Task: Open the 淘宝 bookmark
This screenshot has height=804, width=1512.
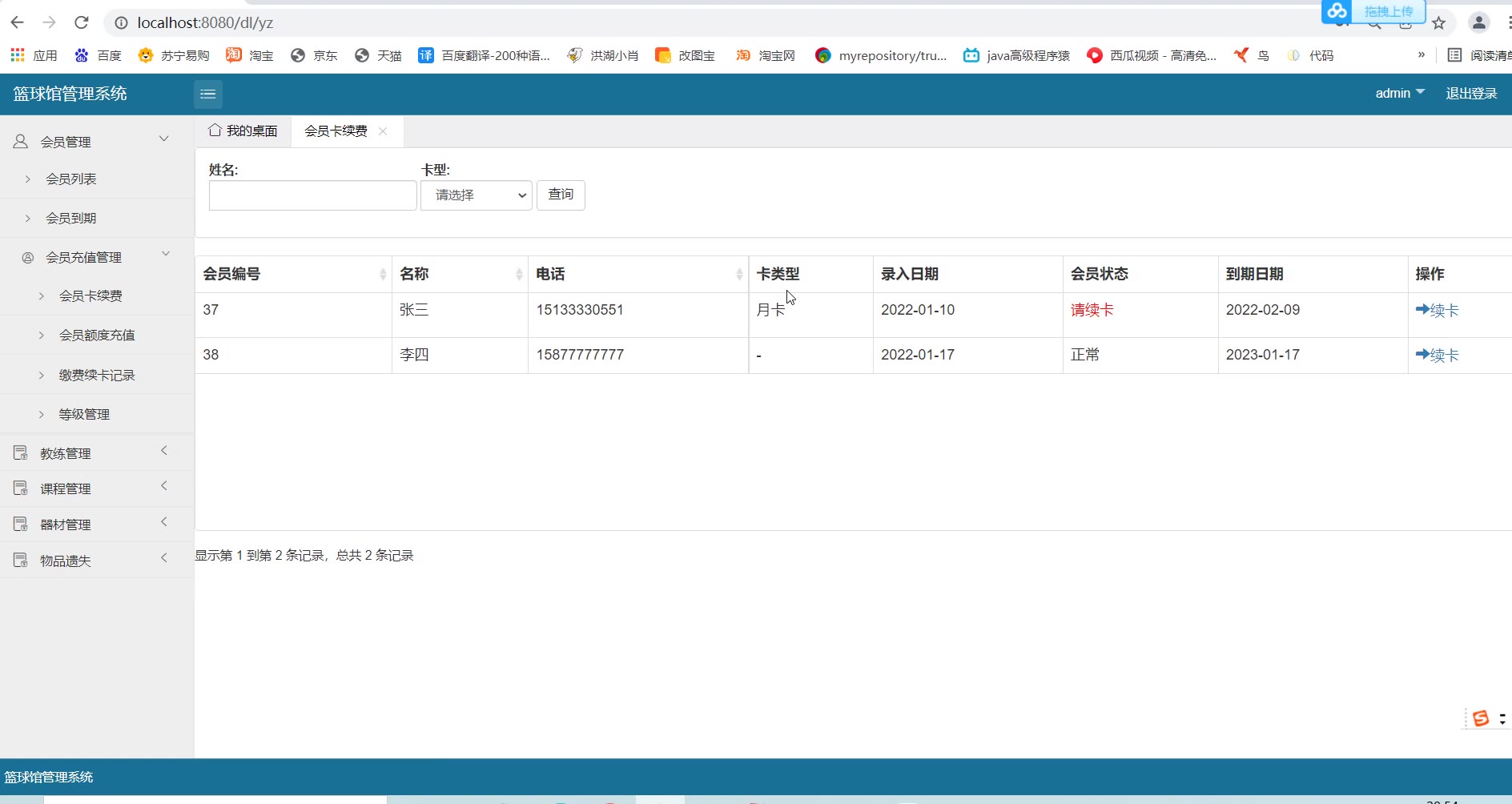Action: click(250, 55)
